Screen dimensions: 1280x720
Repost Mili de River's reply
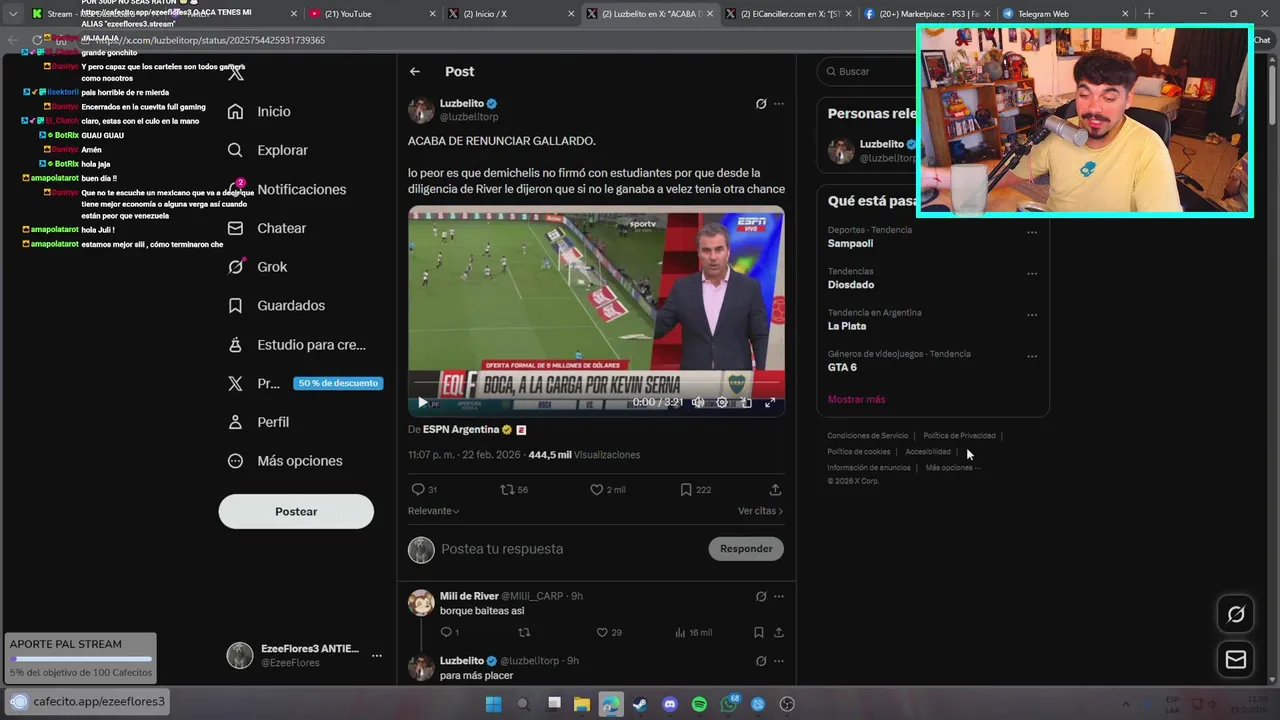click(x=524, y=633)
